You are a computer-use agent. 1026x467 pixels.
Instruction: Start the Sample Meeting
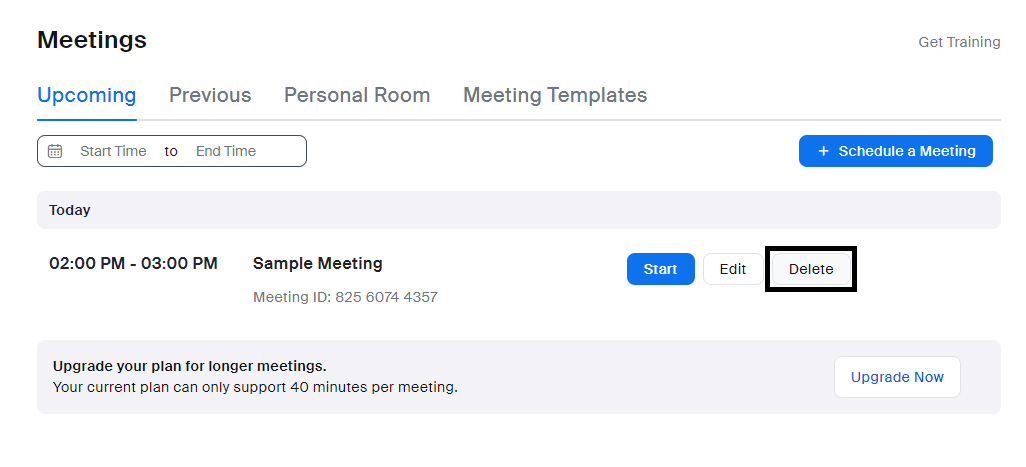(660, 269)
